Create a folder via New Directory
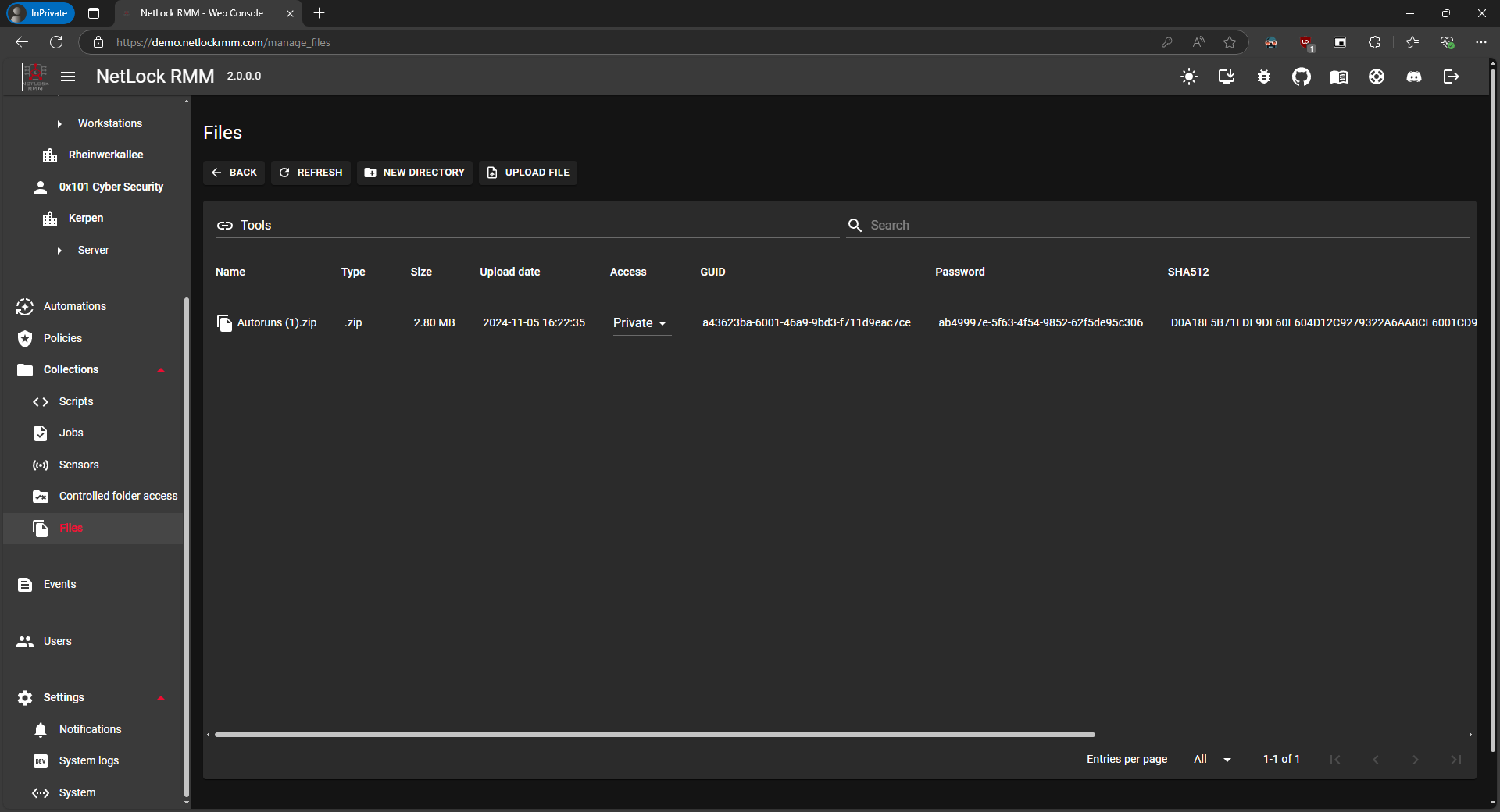 point(414,173)
